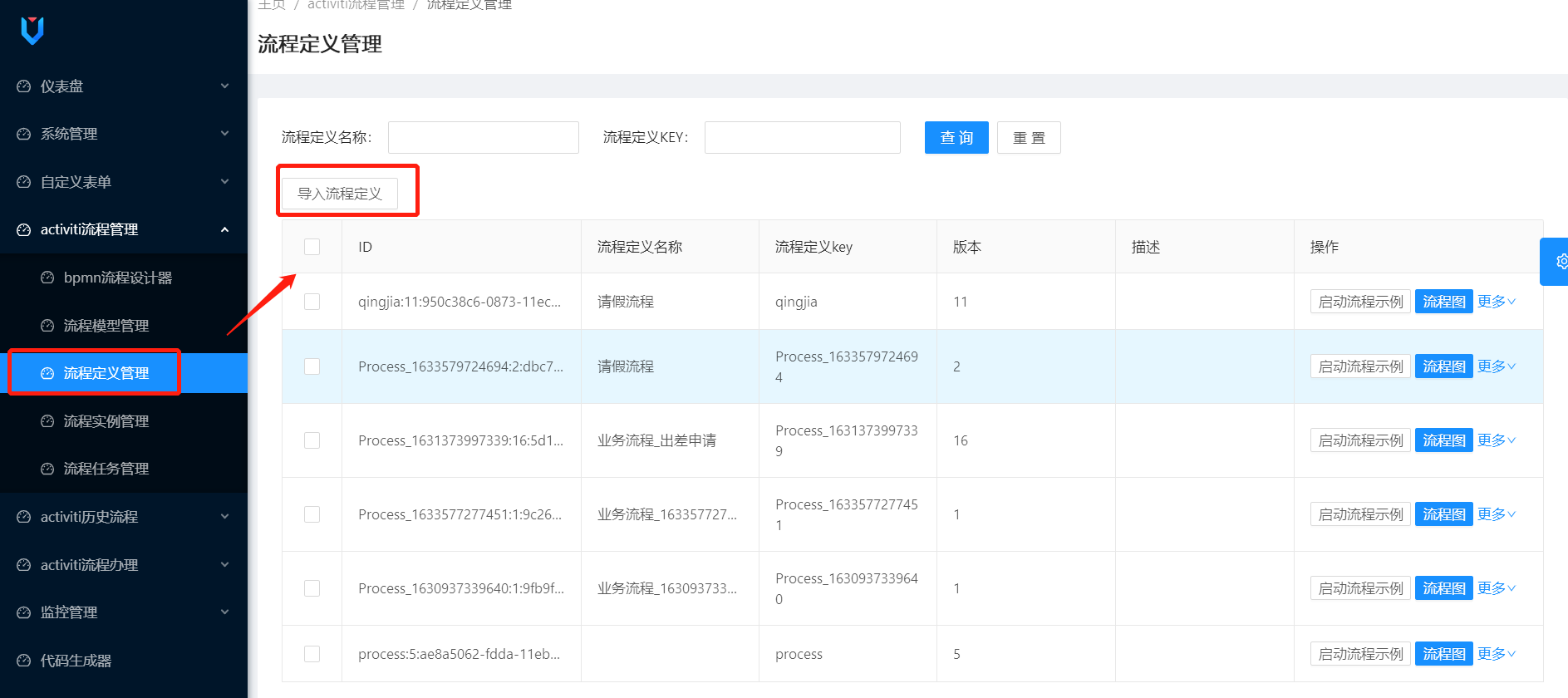Viewport: 1568px width, 698px height.
Task: Click 启动流程示例 for qingjia row
Action: [1360, 302]
